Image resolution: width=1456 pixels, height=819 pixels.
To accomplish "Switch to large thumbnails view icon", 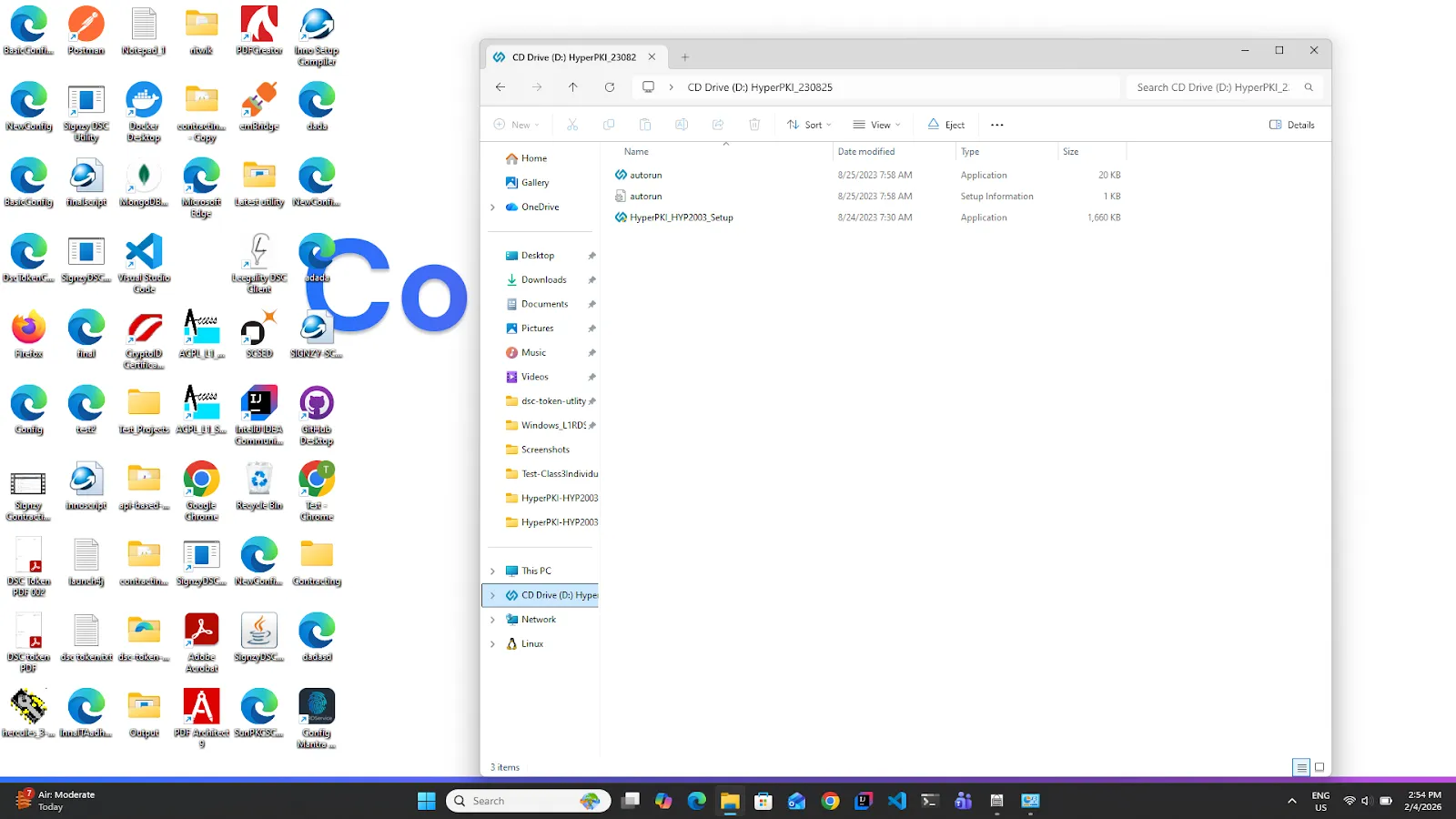I will click(1319, 767).
